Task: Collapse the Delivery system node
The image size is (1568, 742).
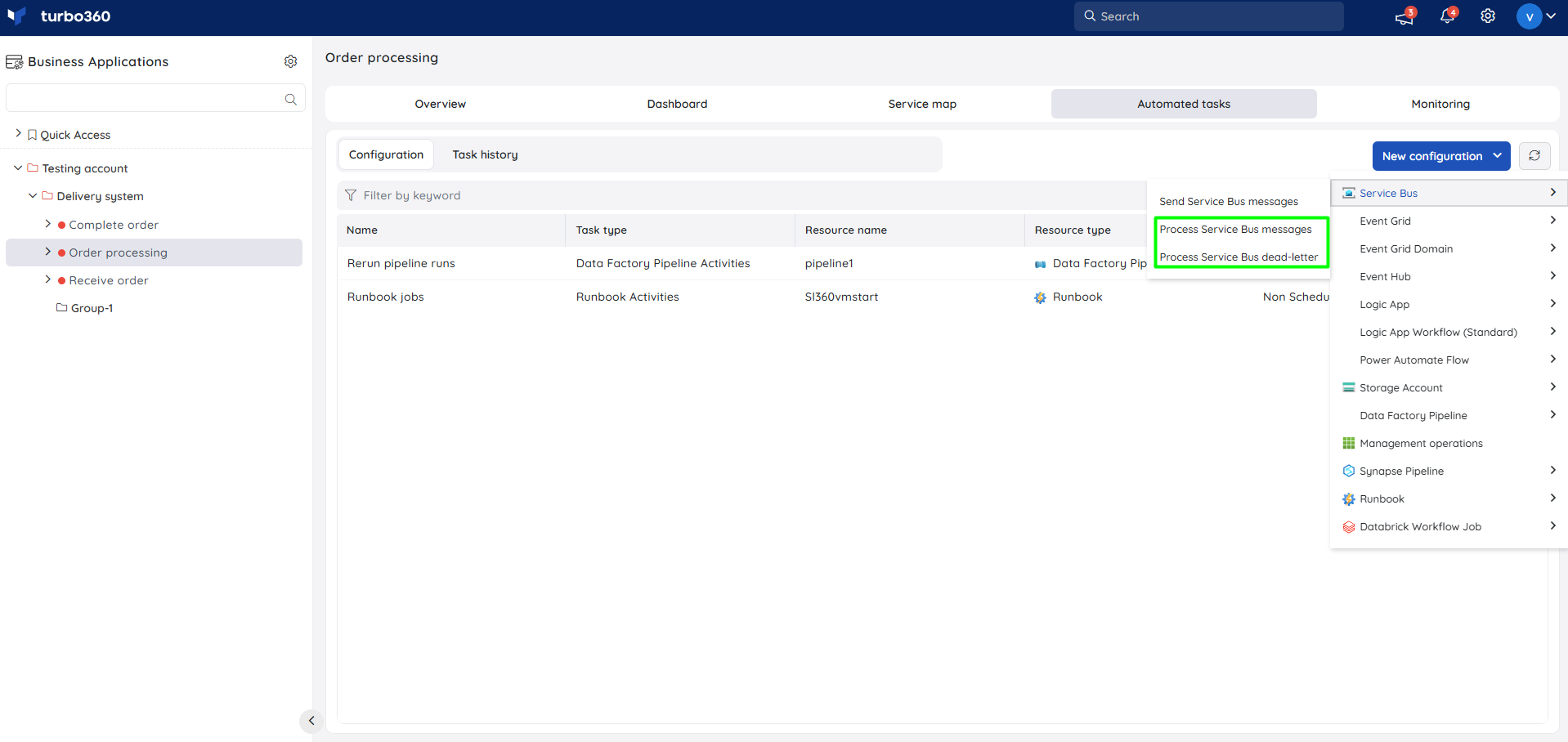Action: (x=33, y=195)
